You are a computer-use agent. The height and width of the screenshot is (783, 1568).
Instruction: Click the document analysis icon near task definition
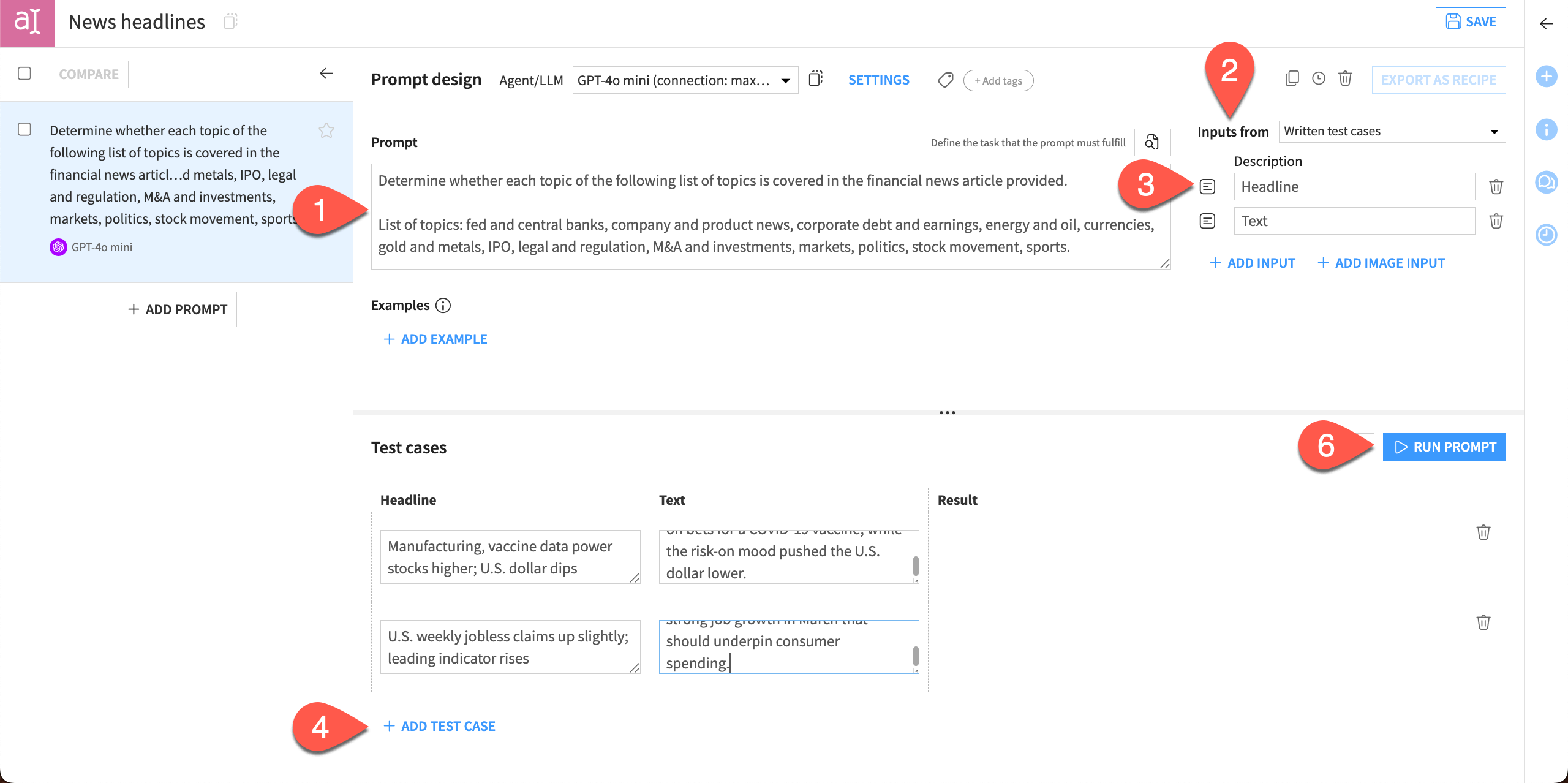click(x=1151, y=142)
